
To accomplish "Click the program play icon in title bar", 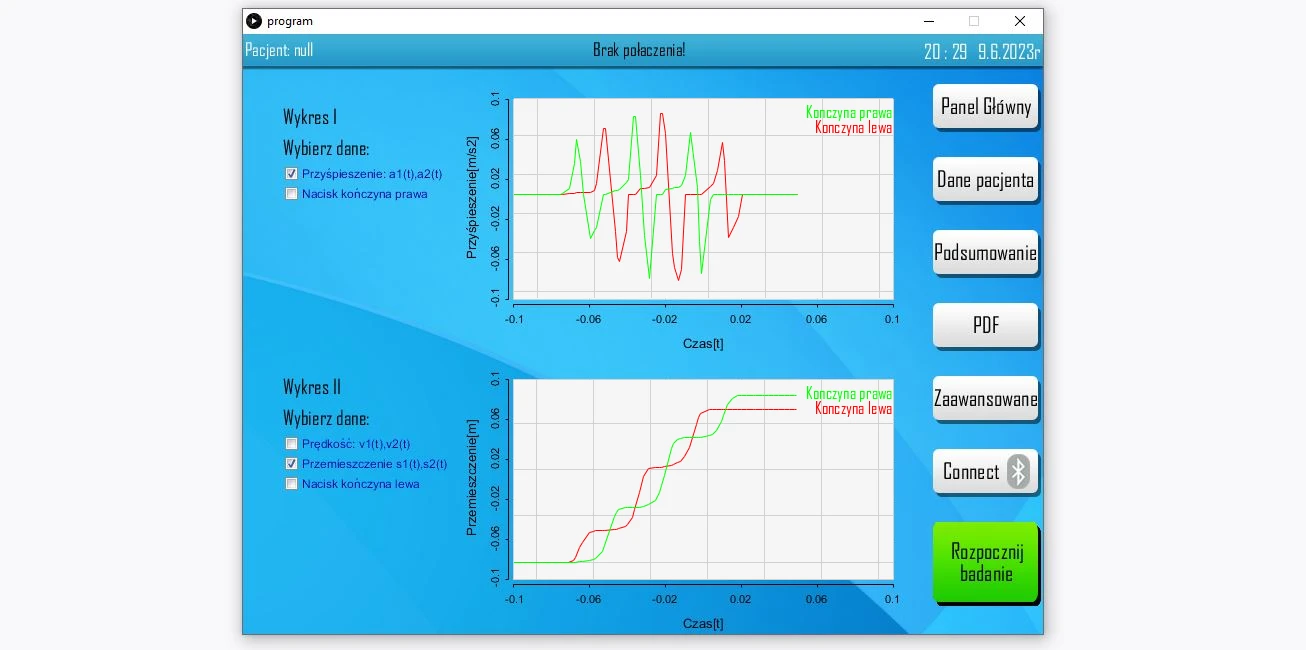I will point(254,21).
